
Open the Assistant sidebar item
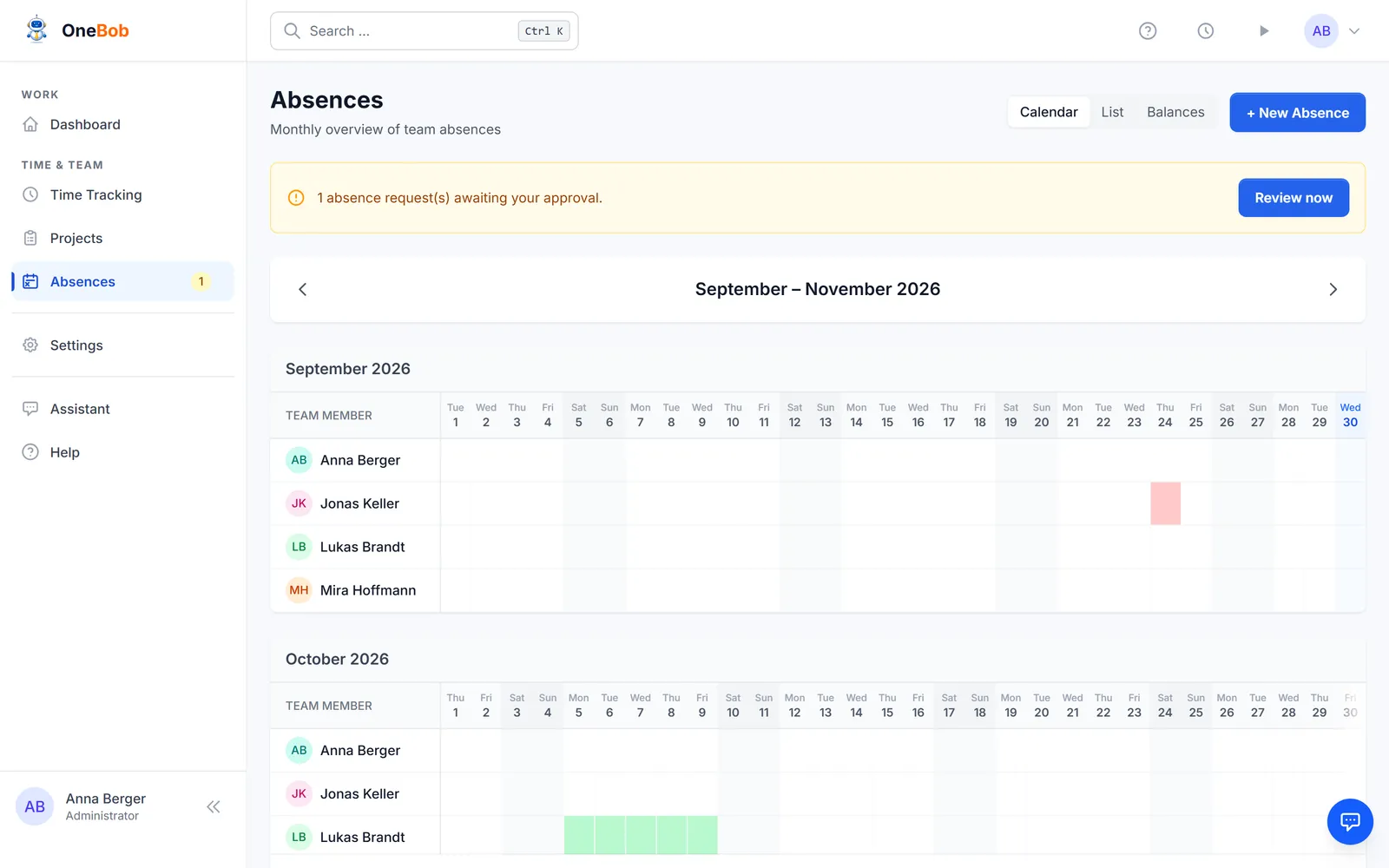coord(123,409)
